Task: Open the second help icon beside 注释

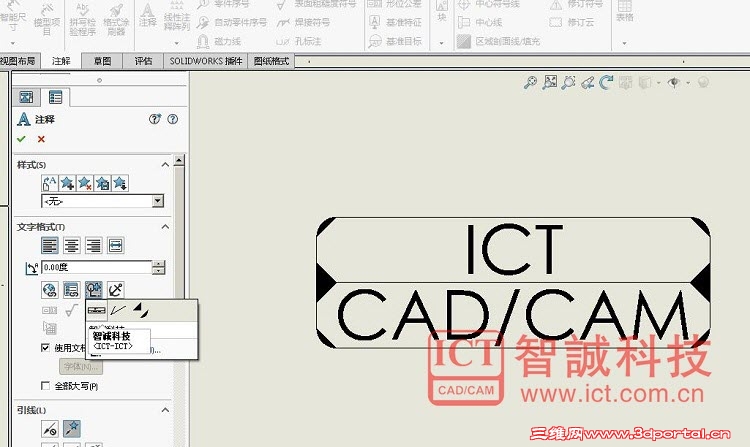Action: coord(173,119)
